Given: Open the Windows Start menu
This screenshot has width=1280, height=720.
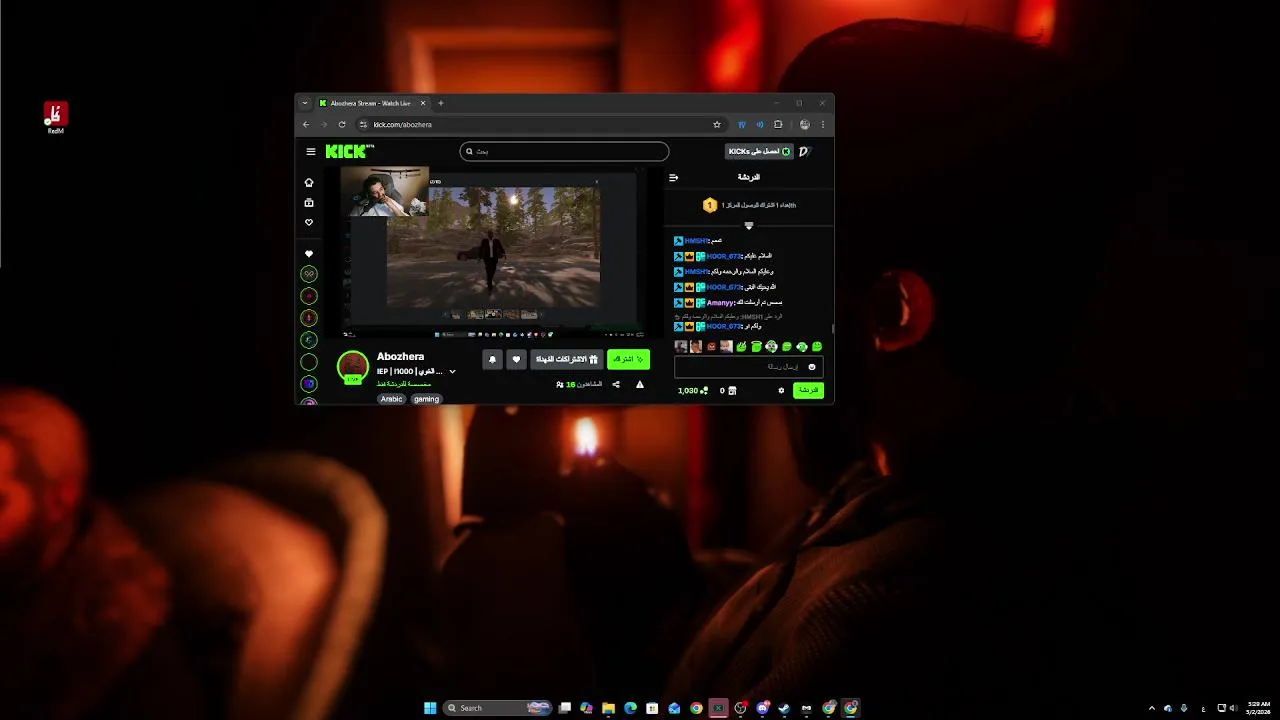Looking at the screenshot, I should click(x=430, y=708).
